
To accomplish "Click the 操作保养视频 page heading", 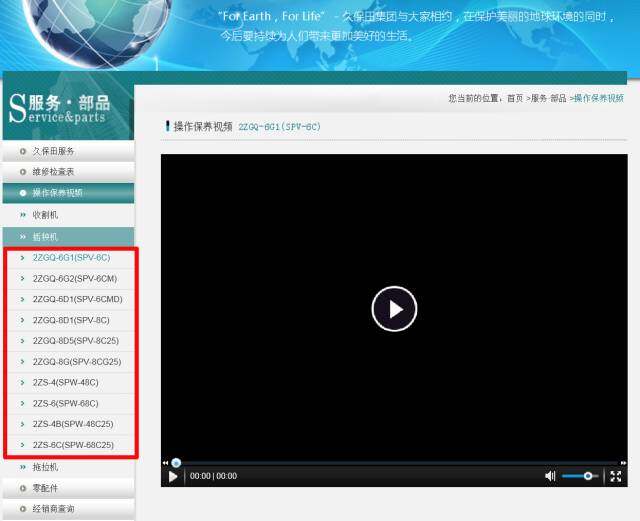I will click(x=203, y=127).
